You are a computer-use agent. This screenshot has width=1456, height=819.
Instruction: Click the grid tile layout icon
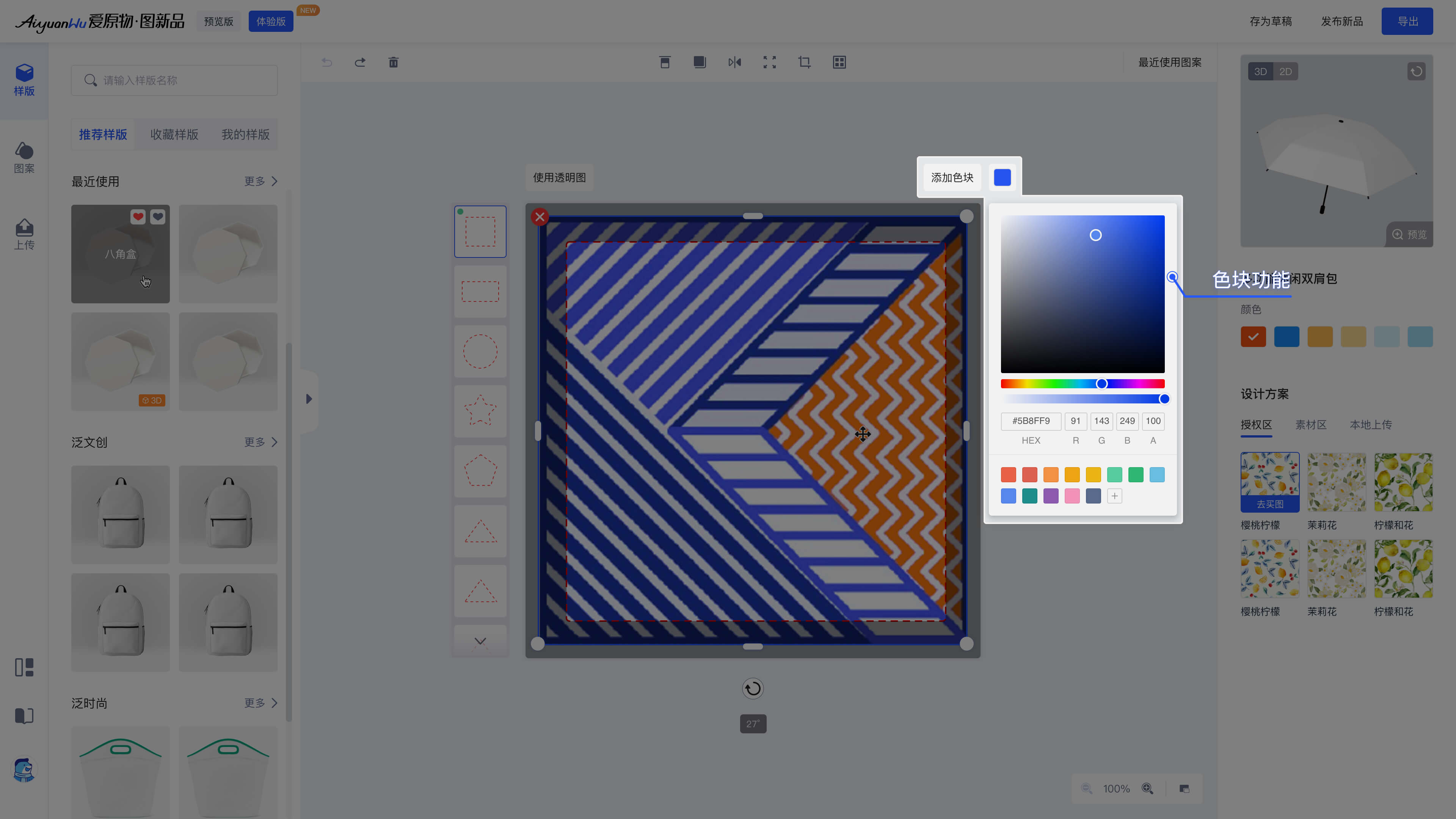[839, 62]
